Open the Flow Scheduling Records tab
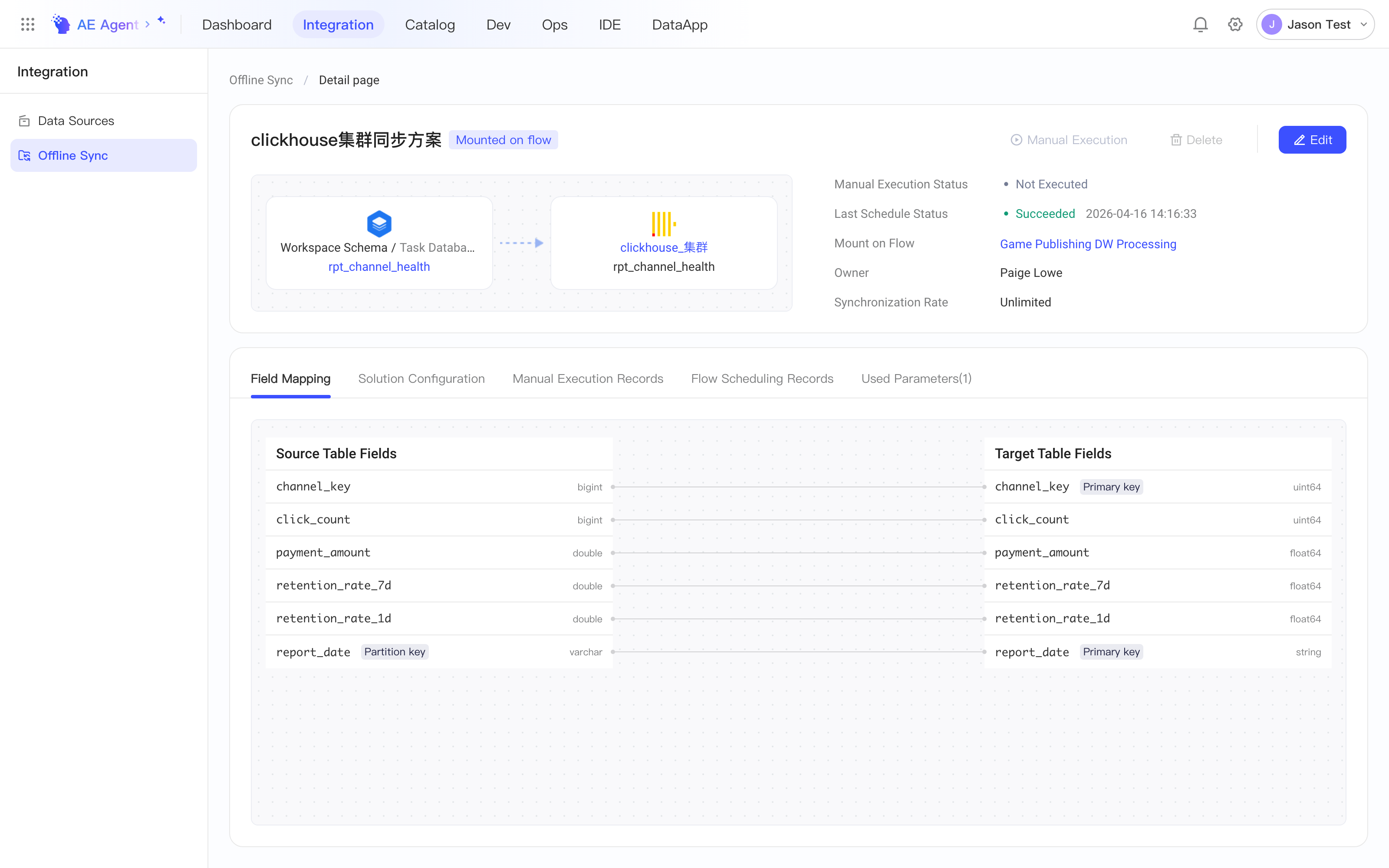Image resolution: width=1389 pixels, height=868 pixels. [x=762, y=379]
